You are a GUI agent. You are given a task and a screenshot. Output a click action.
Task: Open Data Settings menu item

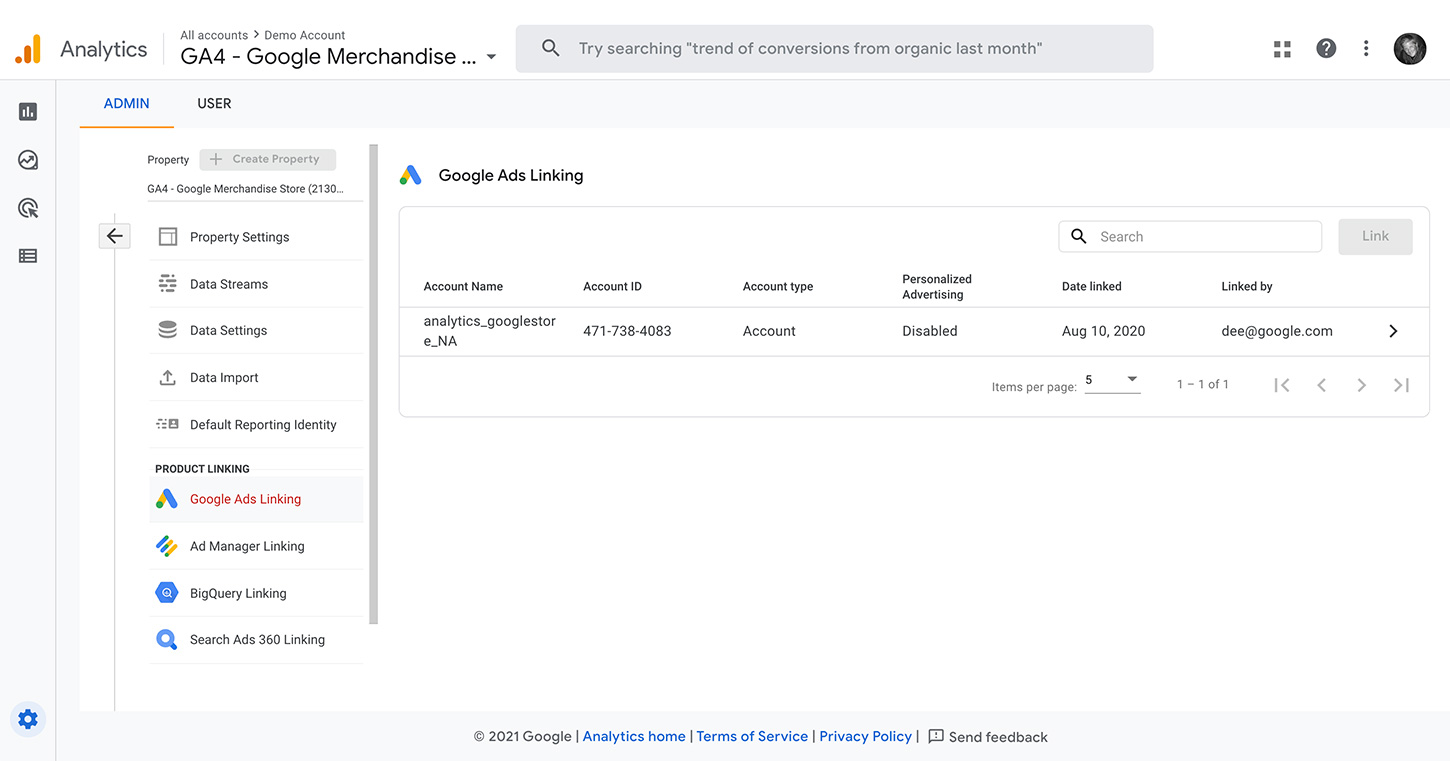[256, 330]
